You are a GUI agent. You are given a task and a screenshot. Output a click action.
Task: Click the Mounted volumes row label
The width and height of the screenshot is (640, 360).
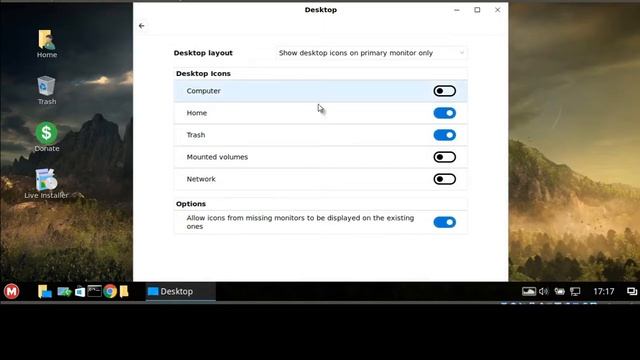coord(217,157)
